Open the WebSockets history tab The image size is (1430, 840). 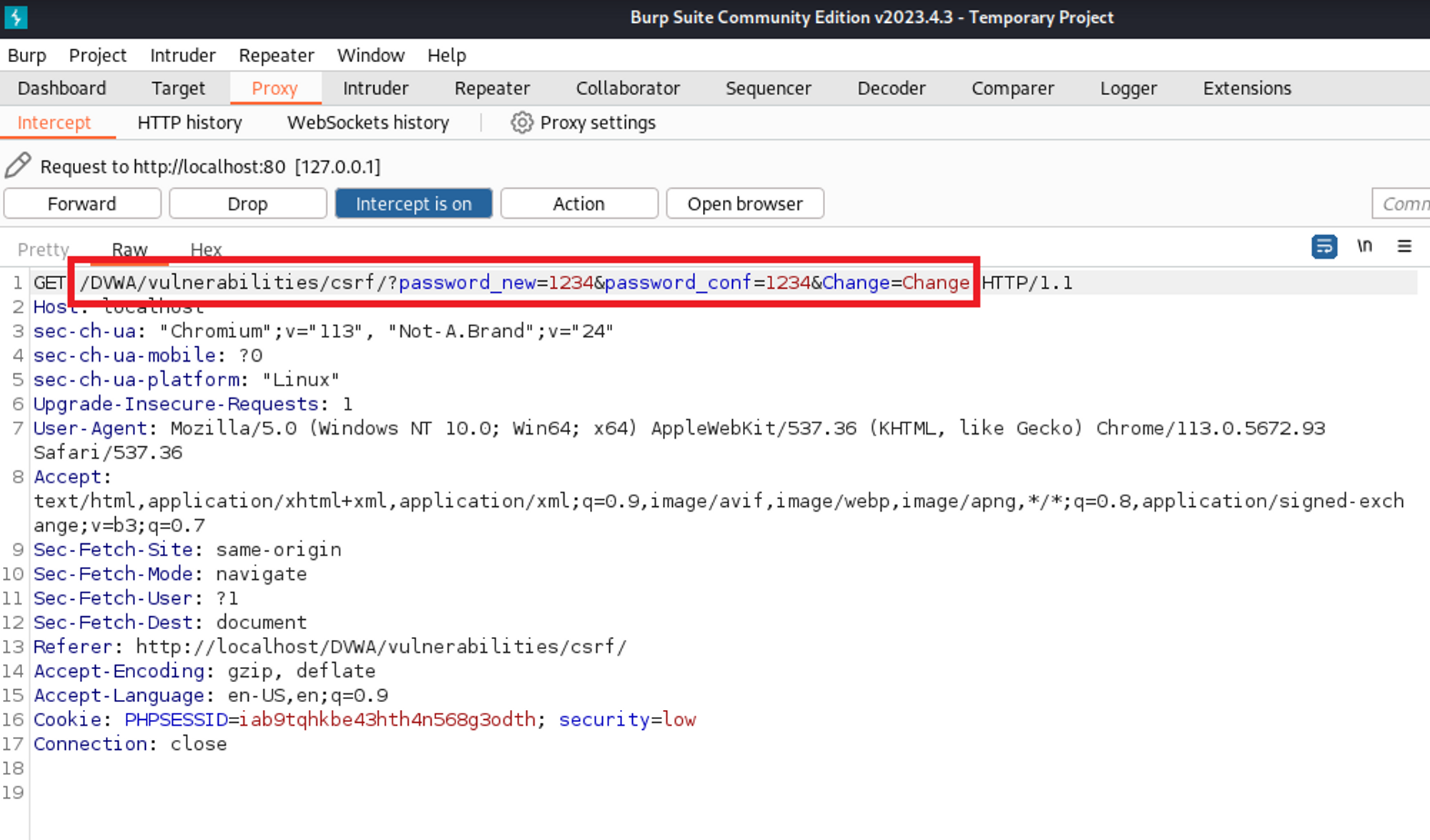pyautogui.click(x=368, y=123)
